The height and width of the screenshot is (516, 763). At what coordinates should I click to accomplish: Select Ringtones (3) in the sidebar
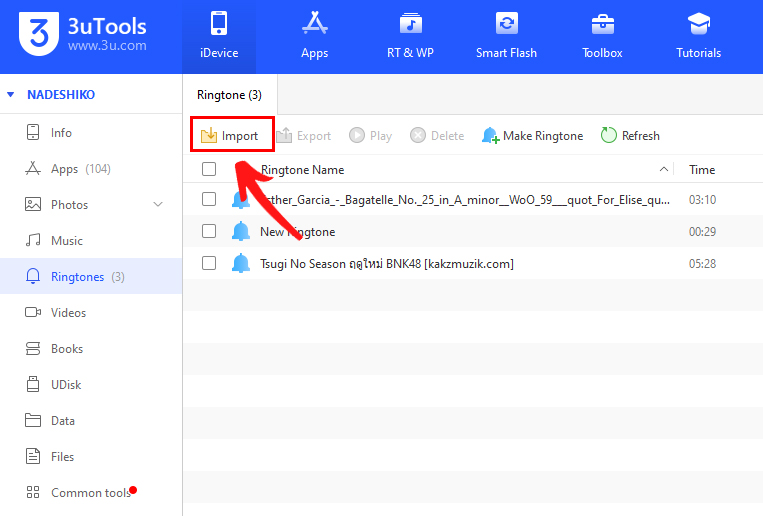(x=91, y=276)
